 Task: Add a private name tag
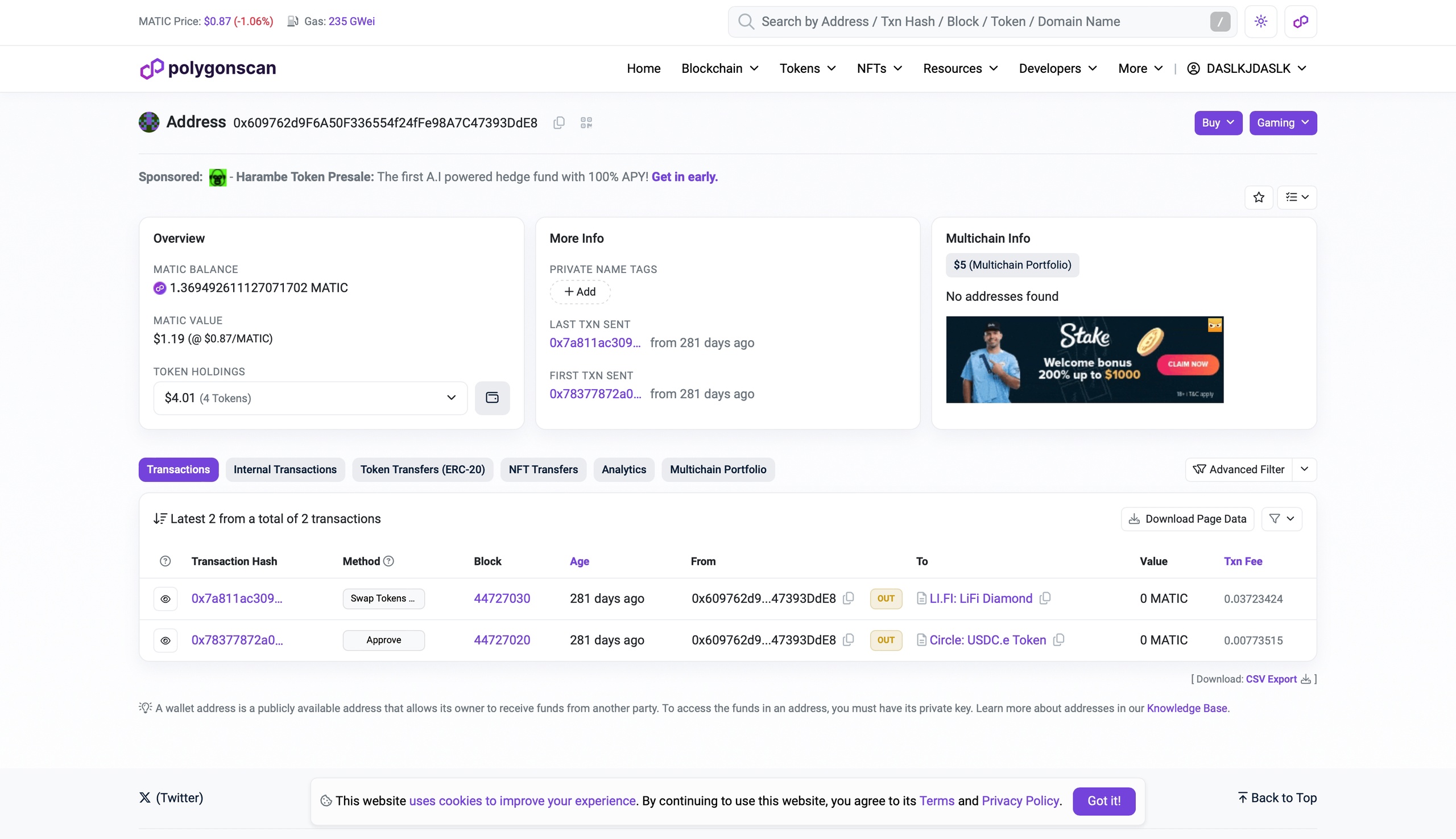pyautogui.click(x=580, y=292)
